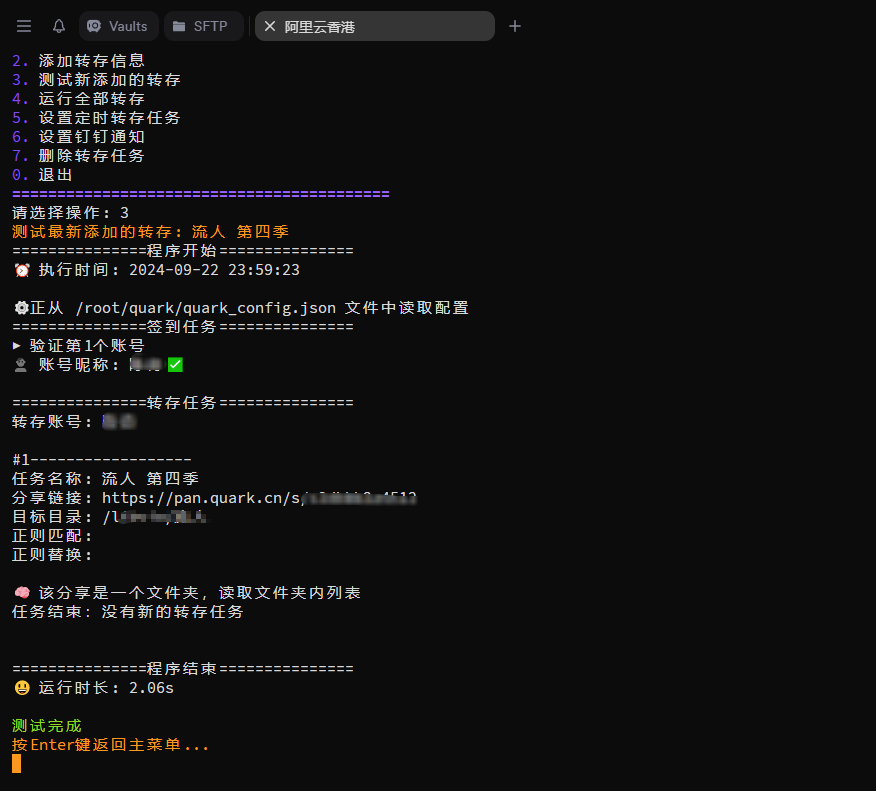
Task: Click the Vaults tab icon
Action: (94, 26)
